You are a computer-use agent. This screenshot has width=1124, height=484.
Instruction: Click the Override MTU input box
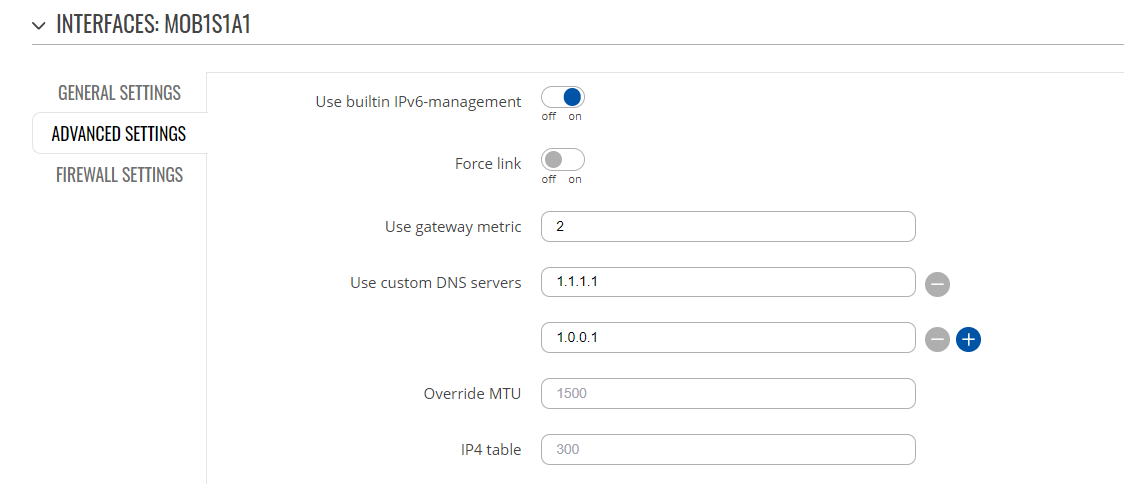728,394
